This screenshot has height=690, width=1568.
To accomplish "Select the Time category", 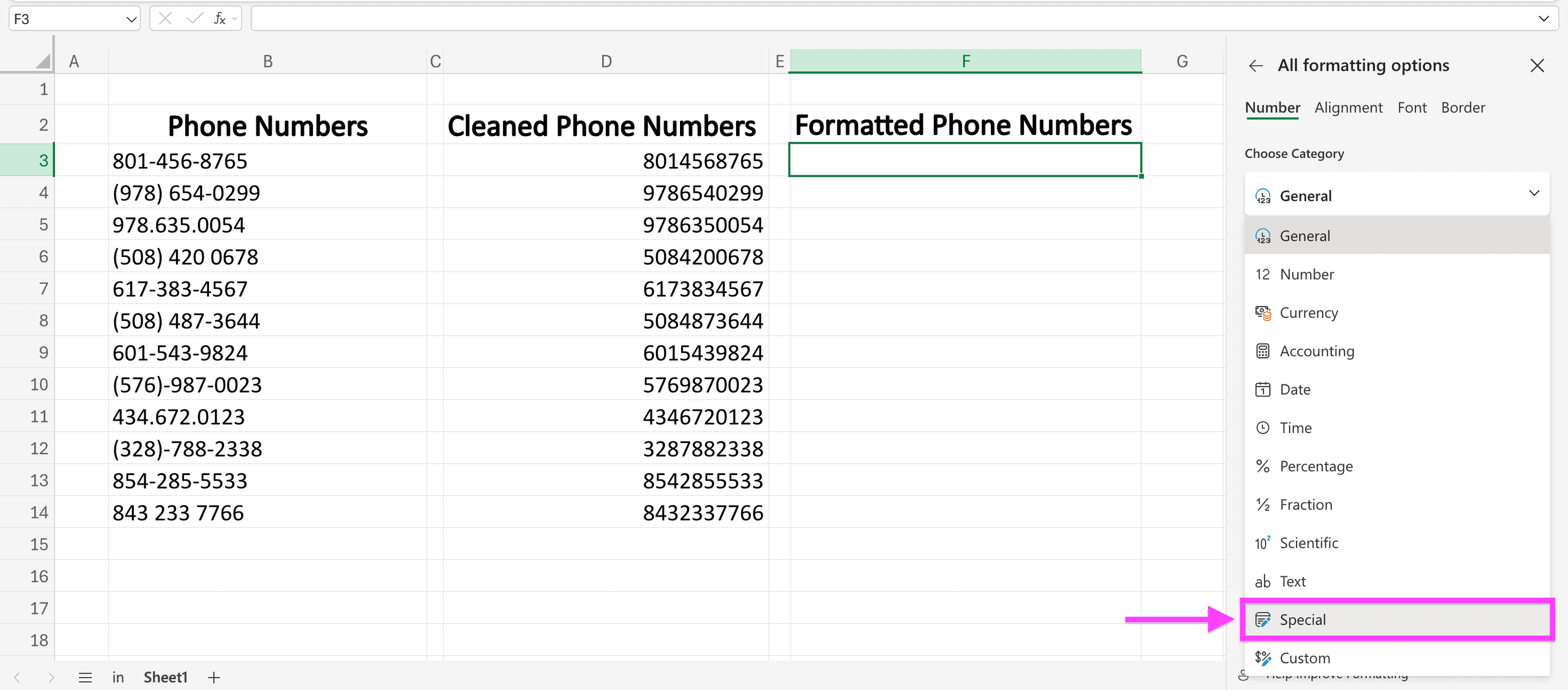I will 1396,427.
